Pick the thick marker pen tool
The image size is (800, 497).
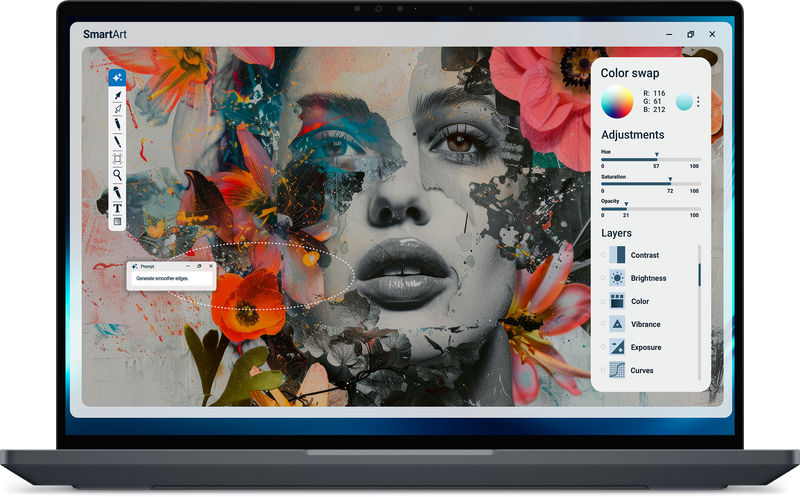point(118,124)
